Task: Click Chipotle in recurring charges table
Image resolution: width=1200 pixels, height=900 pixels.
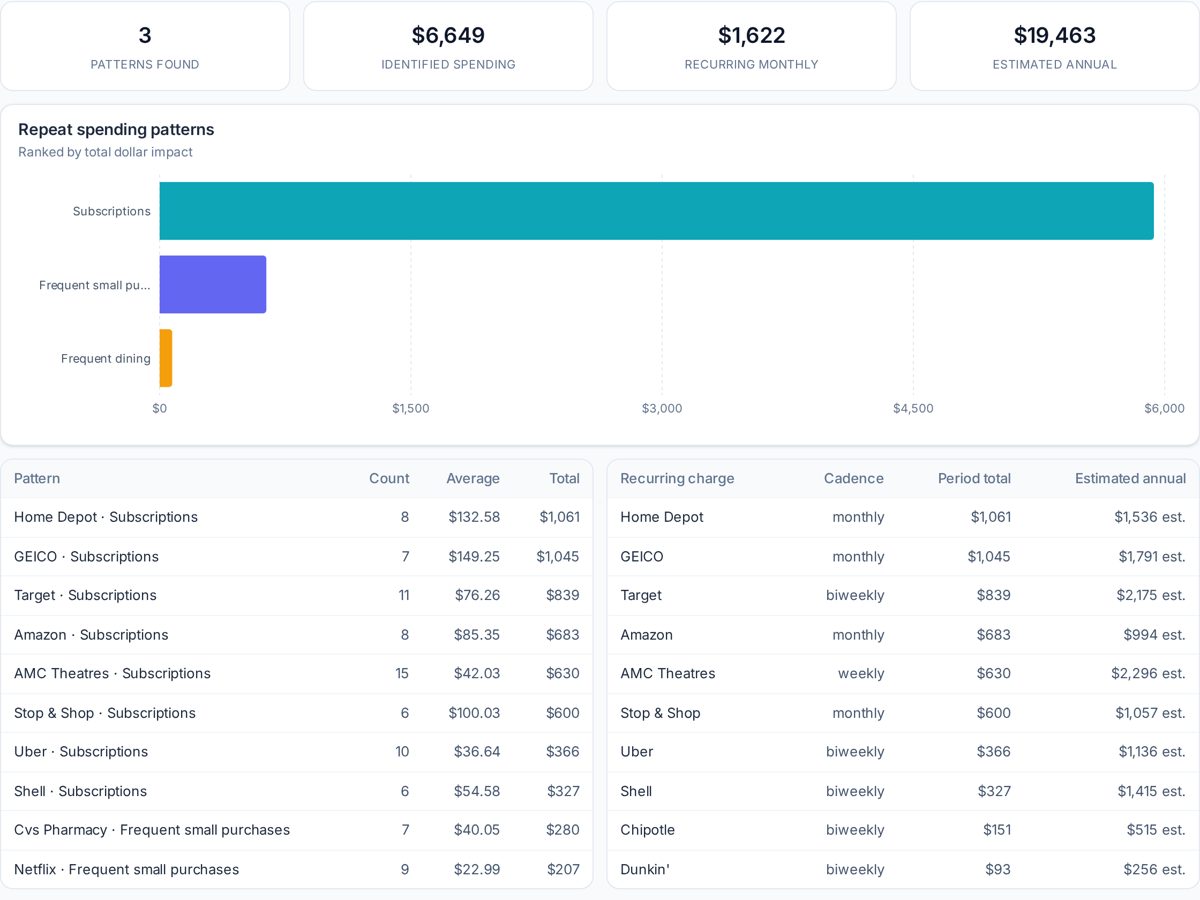Action: pos(647,830)
